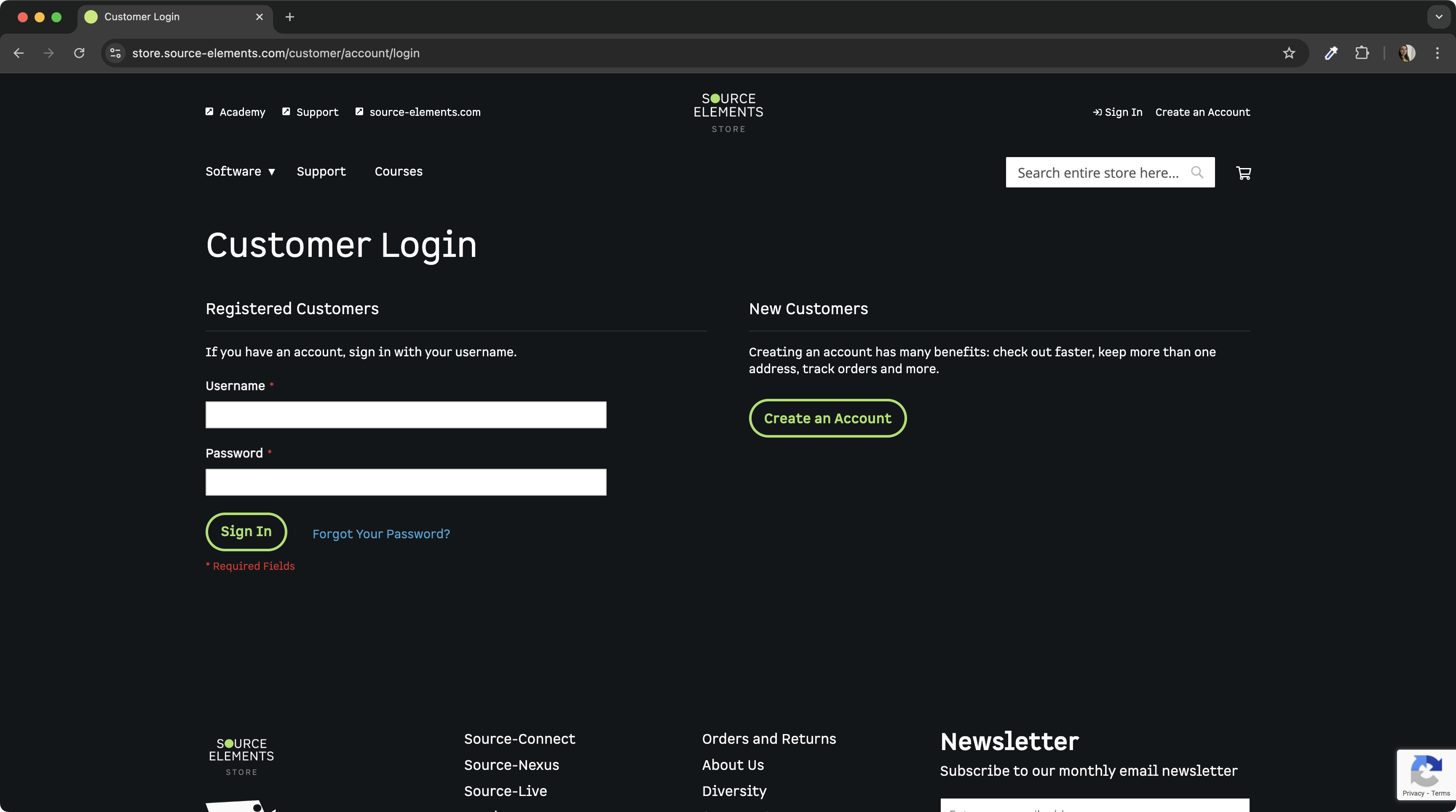Reload the page

79,53
